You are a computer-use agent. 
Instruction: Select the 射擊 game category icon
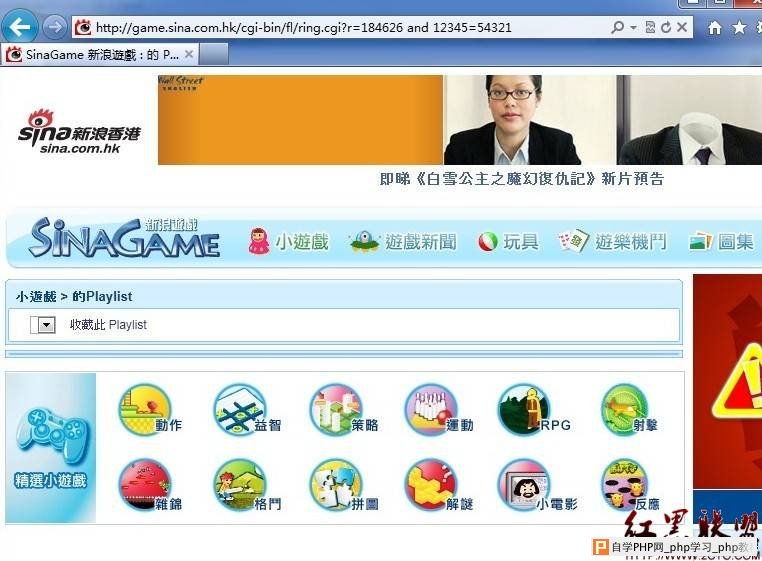click(x=630, y=410)
